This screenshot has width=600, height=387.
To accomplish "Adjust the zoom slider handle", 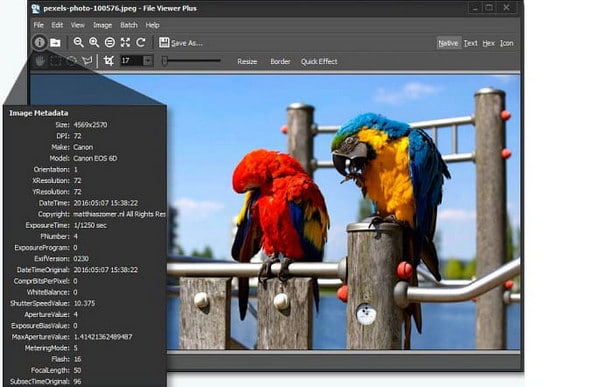I will point(165,61).
